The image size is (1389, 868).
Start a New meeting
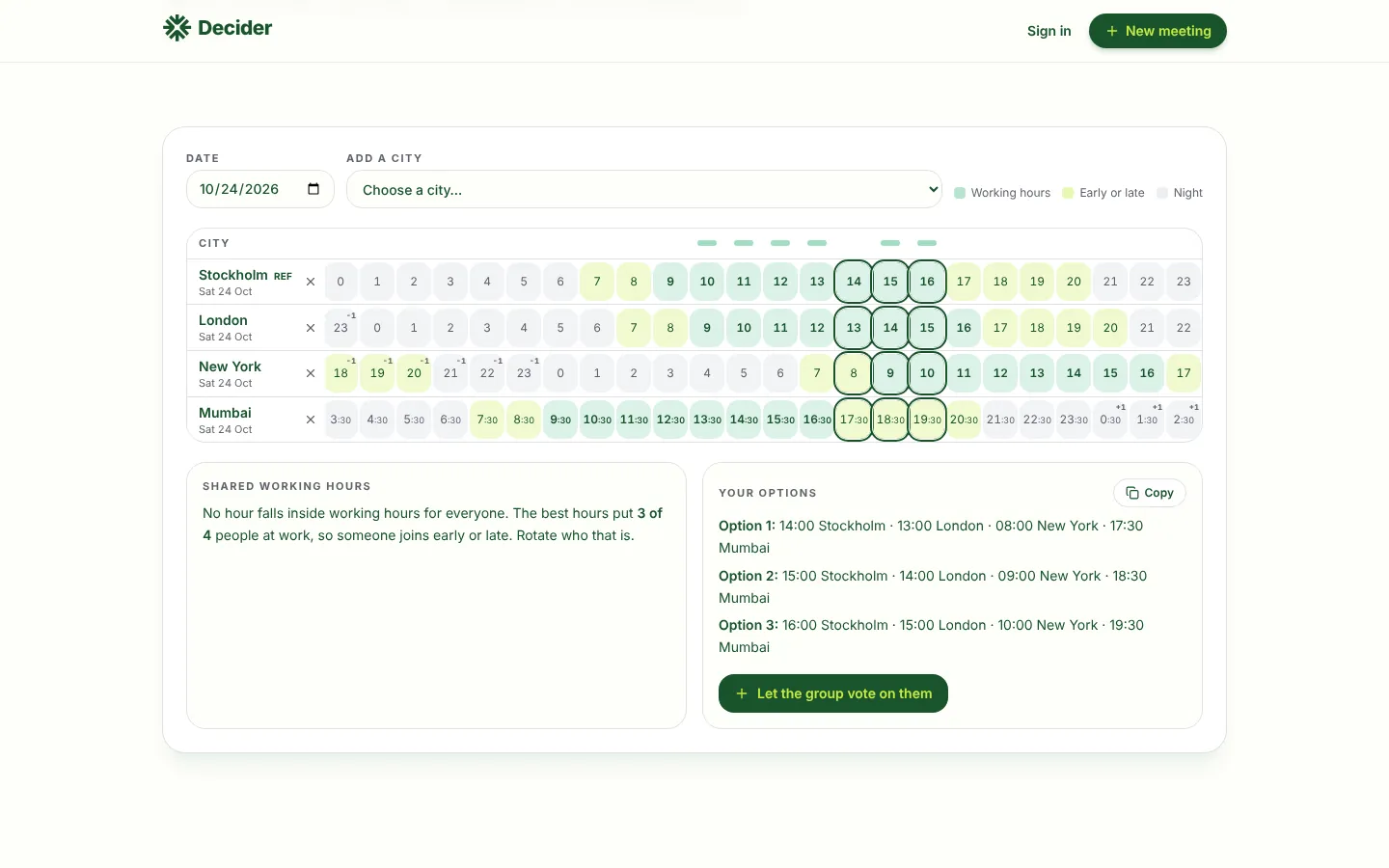[1157, 31]
